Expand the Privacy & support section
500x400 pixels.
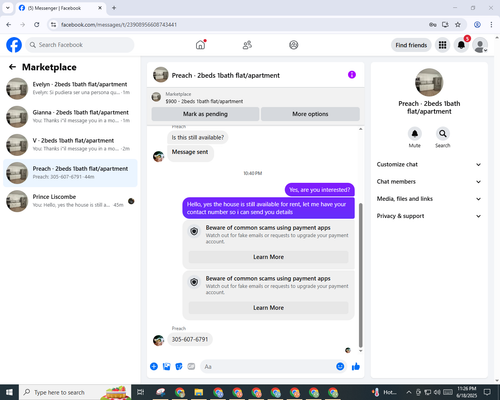tap(429, 216)
